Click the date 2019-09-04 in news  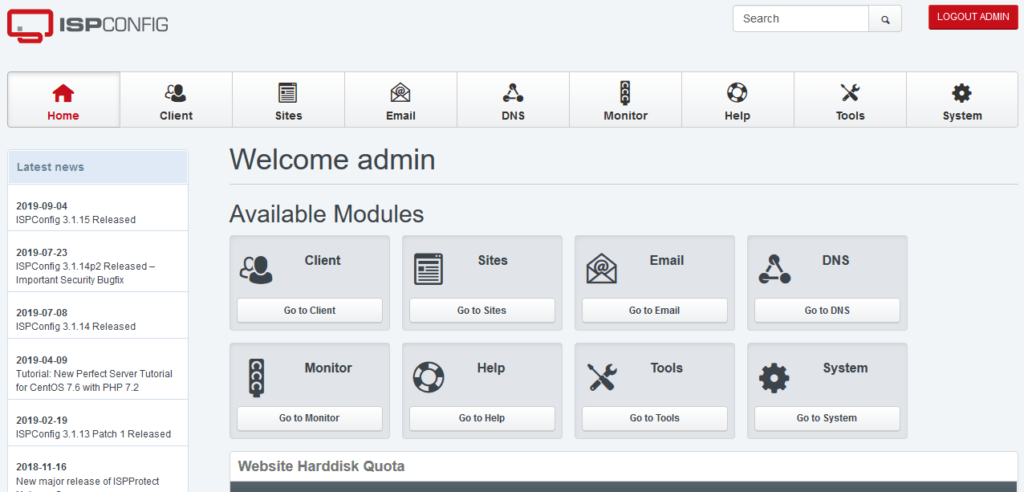click(x=42, y=205)
